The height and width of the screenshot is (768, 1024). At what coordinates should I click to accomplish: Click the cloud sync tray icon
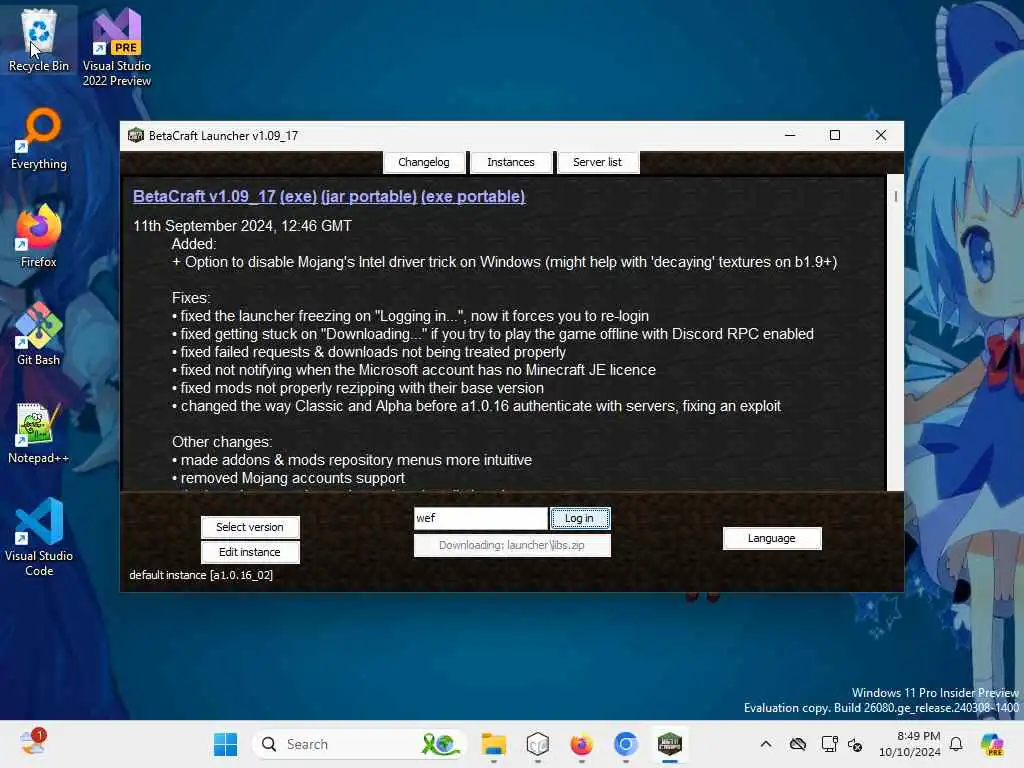(x=797, y=744)
